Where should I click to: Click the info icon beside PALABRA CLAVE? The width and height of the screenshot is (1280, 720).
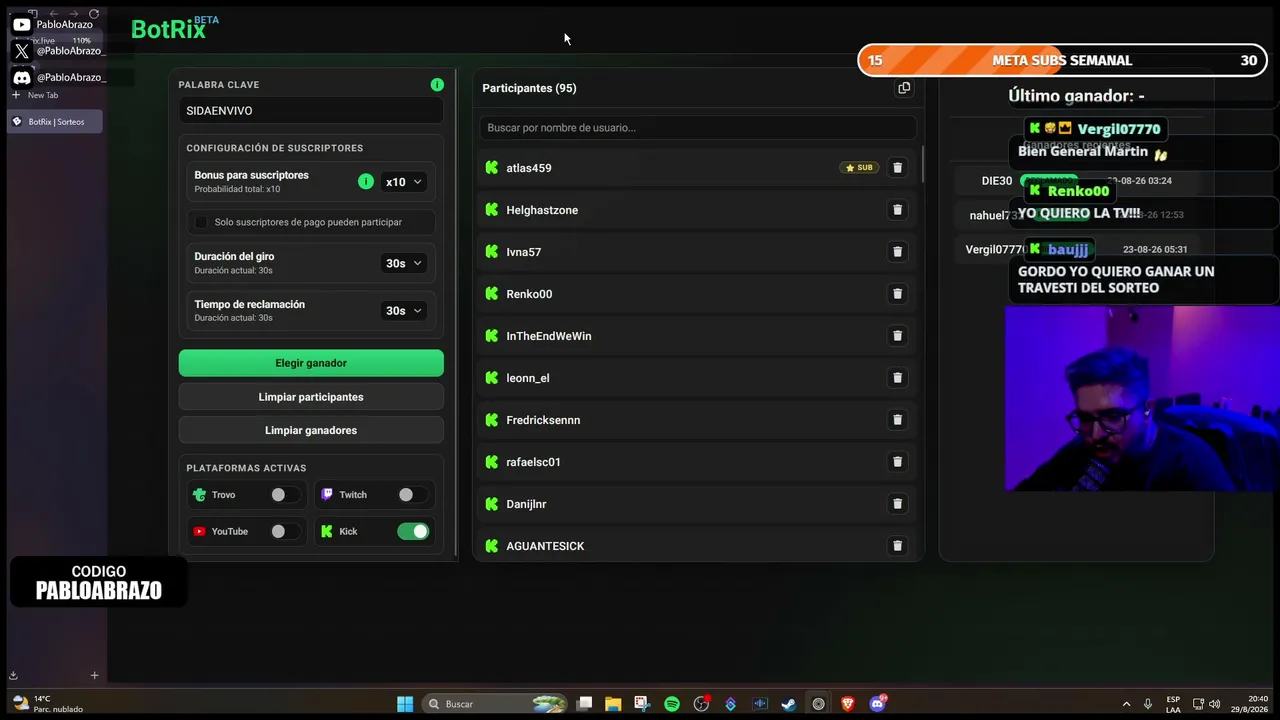pyautogui.click(x=437, y=85)
